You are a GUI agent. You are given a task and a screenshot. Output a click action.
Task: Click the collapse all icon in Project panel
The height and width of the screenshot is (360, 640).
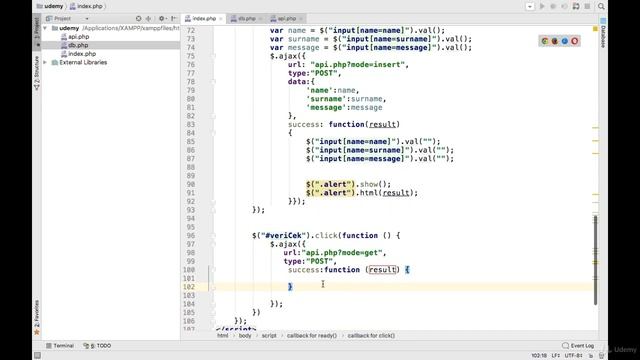[x=149, y=18]
